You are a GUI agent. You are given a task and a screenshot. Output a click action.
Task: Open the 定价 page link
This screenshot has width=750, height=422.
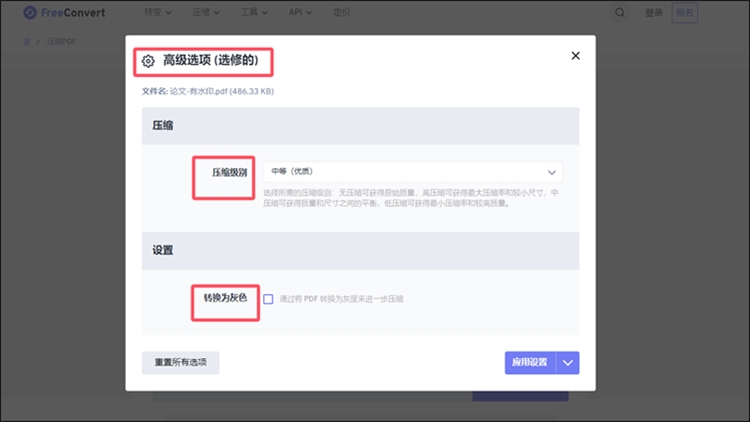click(x=342, y=12)
